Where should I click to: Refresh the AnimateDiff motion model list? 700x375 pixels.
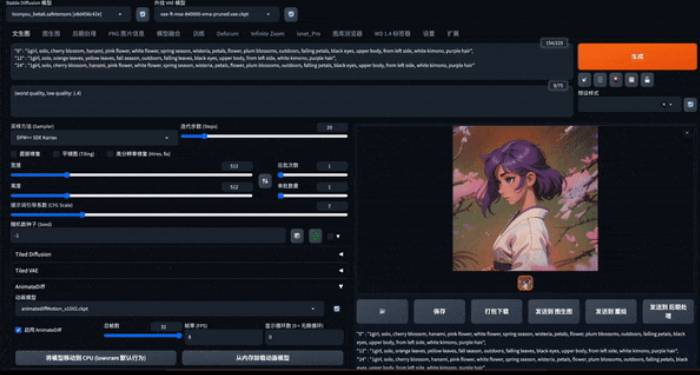[x=337, y=308]
